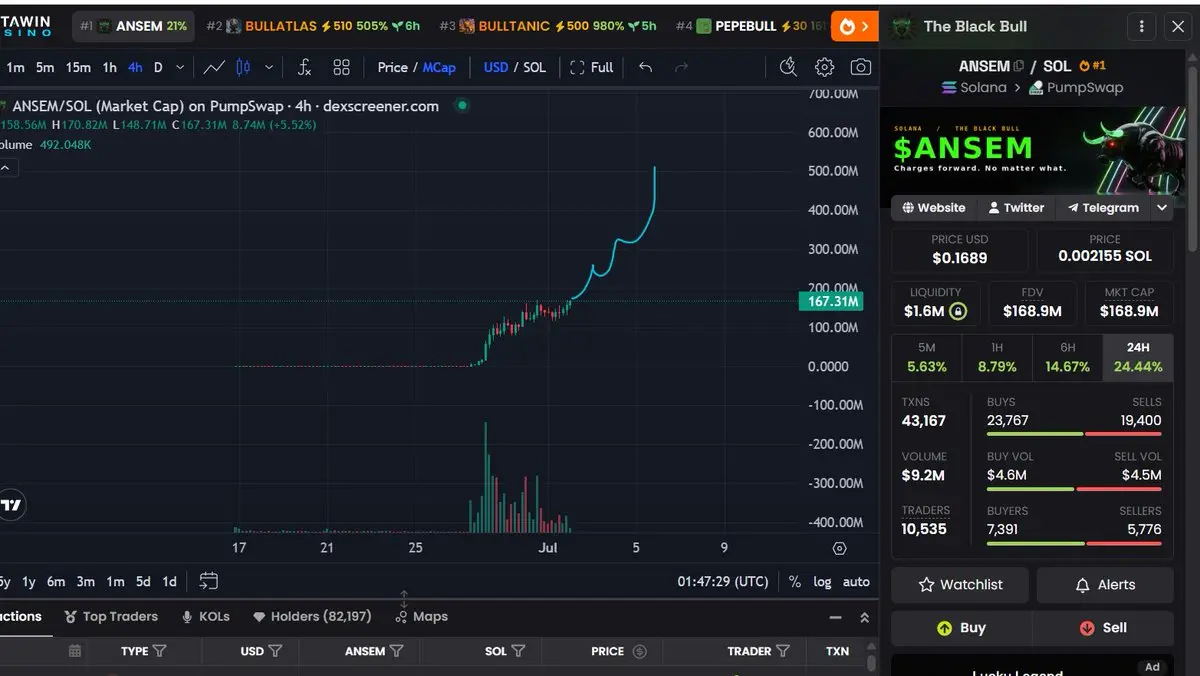This screenshot has height=676, width=1200.
Task: Filter the SOL column
Action: click(518, 651)
